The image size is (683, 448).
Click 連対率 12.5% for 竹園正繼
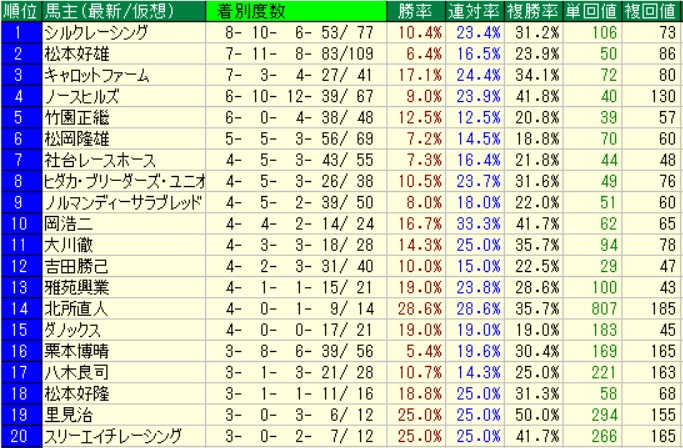pyautogui.click(x=479, y=118)
